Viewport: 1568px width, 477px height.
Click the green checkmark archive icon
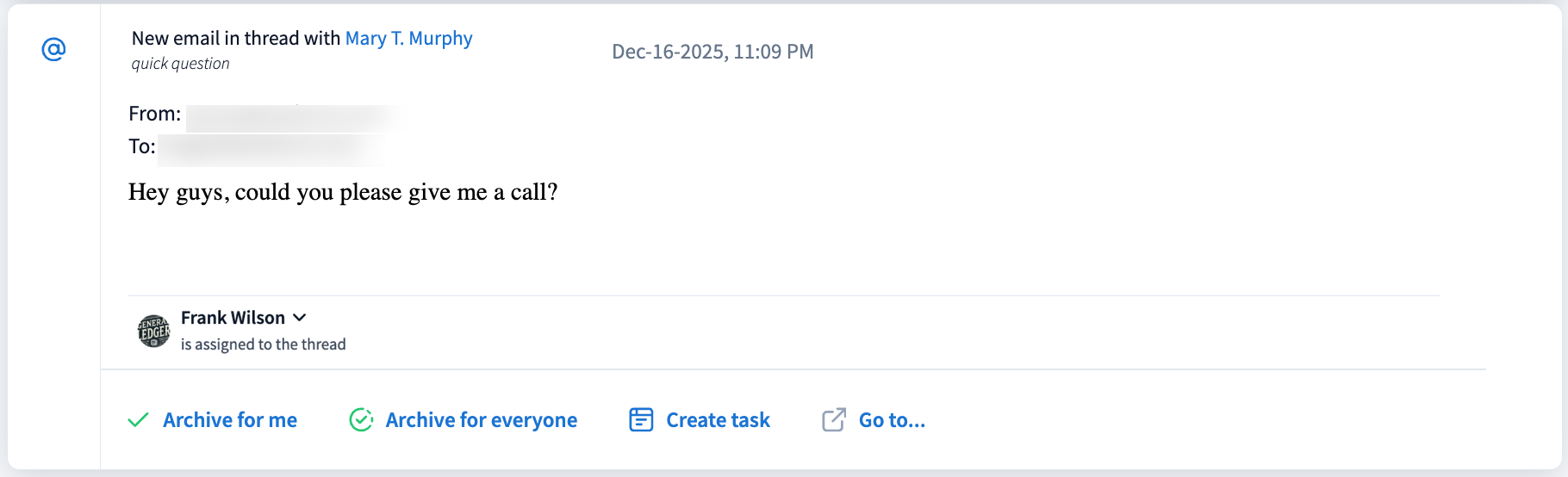pyautogui.click(x=138, y=420)
